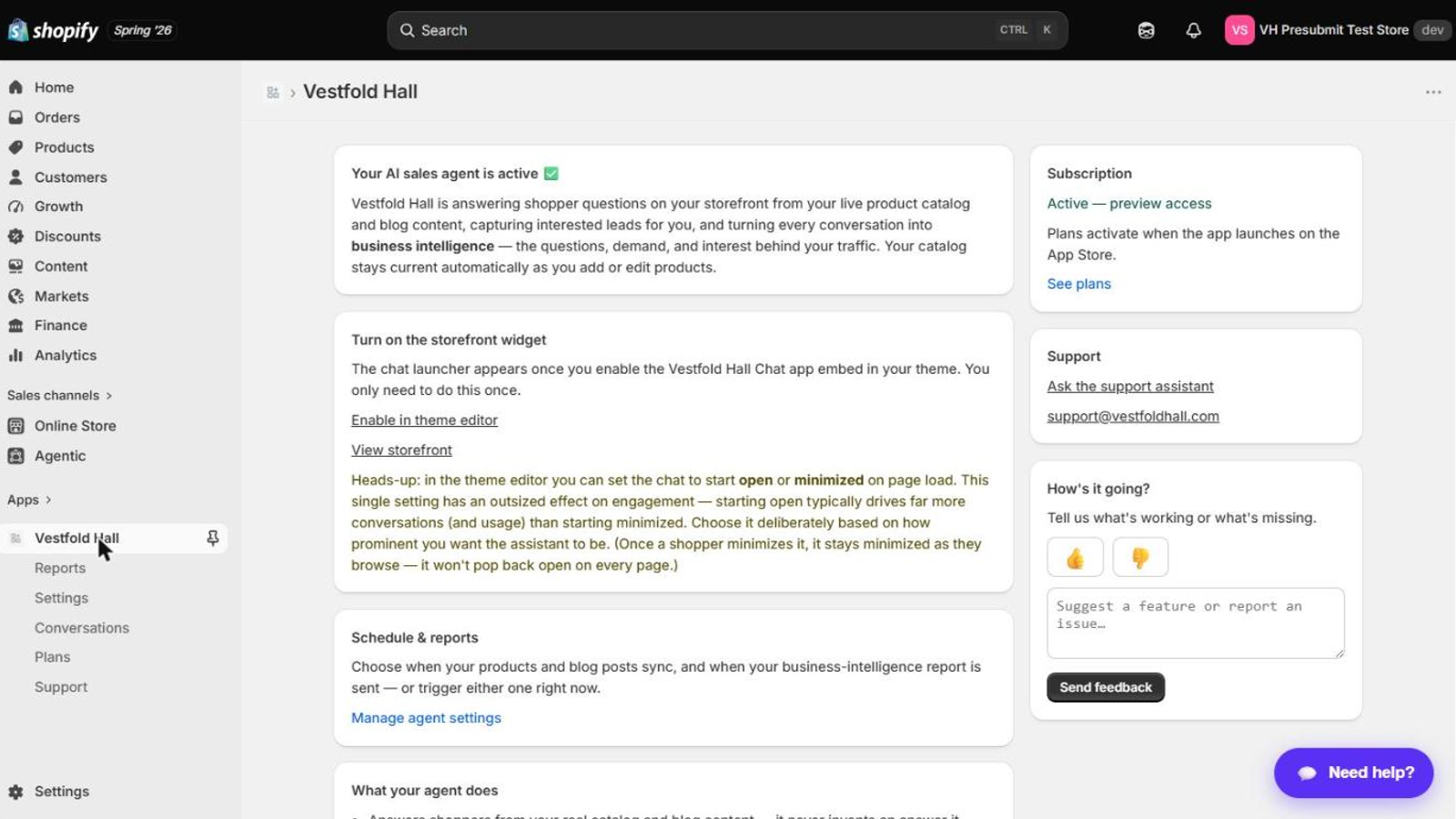1456x819 pixels.
Task: Click the thumbs up feedback icon
Action: coord(1075,557)
